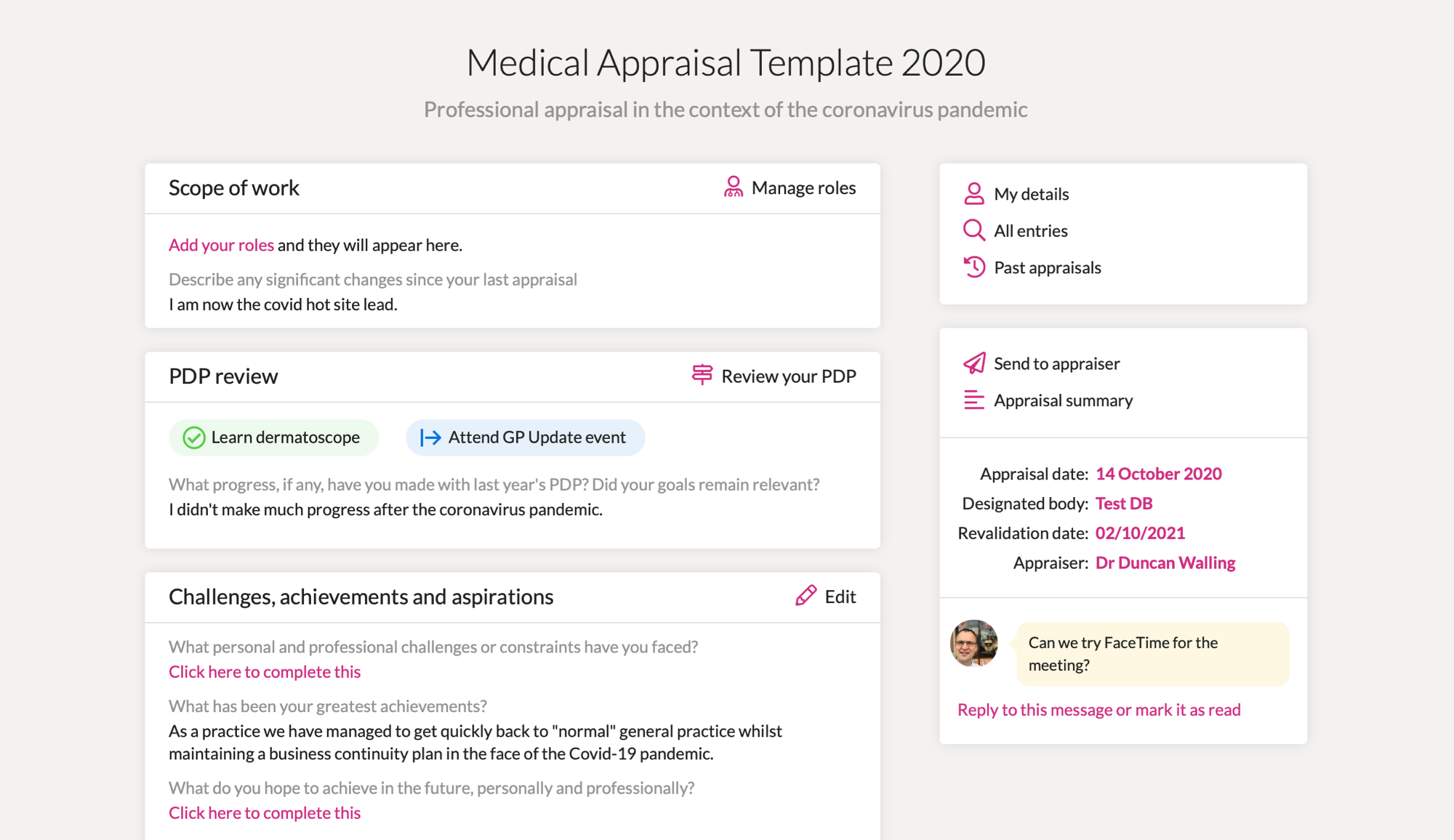Image resolution: width=1454 pixels, height=840 pixels.
Task: Click revalidation date 02/10/2021
Action: click(1140, 533)
